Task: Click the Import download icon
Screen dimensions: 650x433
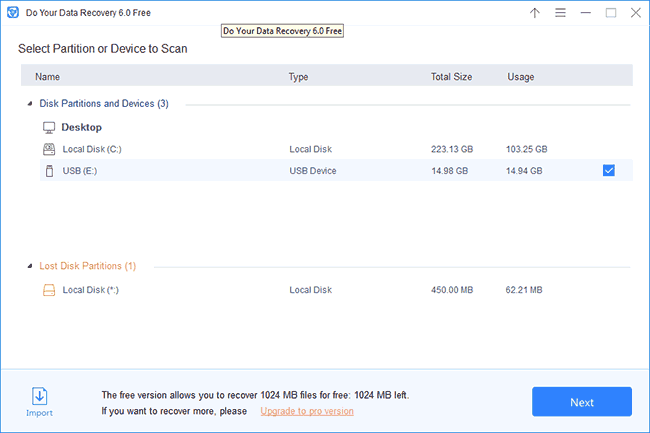Action: [39, 396]
